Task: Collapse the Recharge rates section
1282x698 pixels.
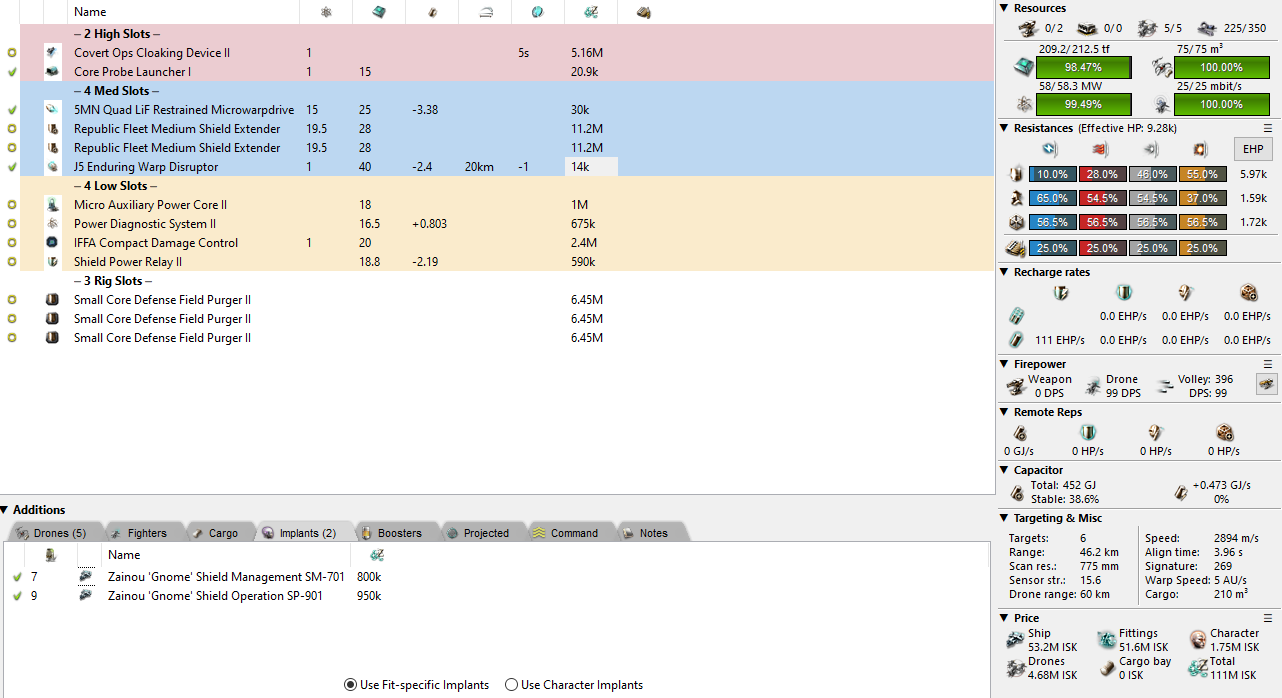Action: coord(1005,272)
